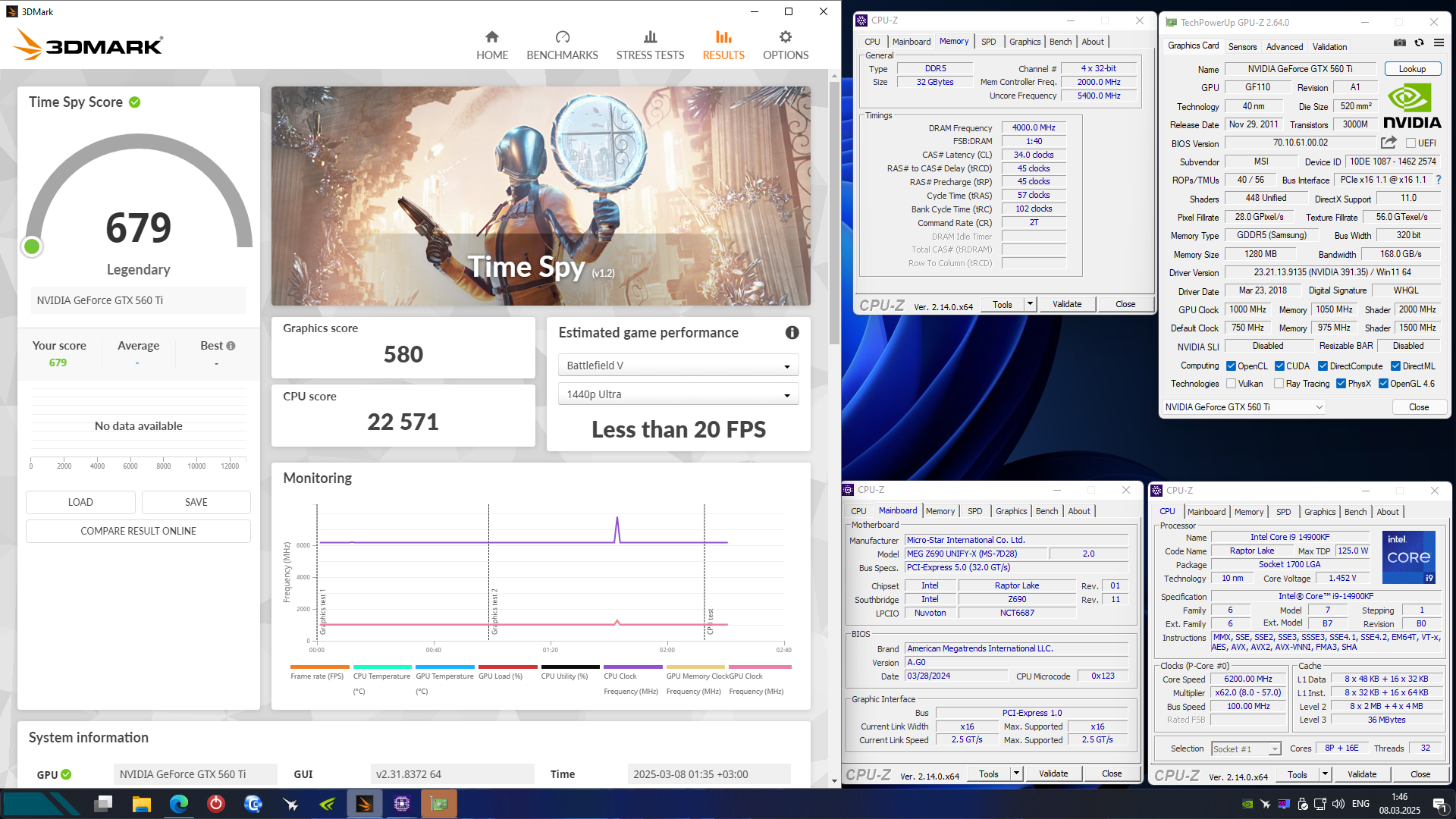Image resolution: width=1456 pixels, height=819 pixels.
Task: Expand Tools arrow in CPU-Z Memory window
Action: tap(1030, 304)
